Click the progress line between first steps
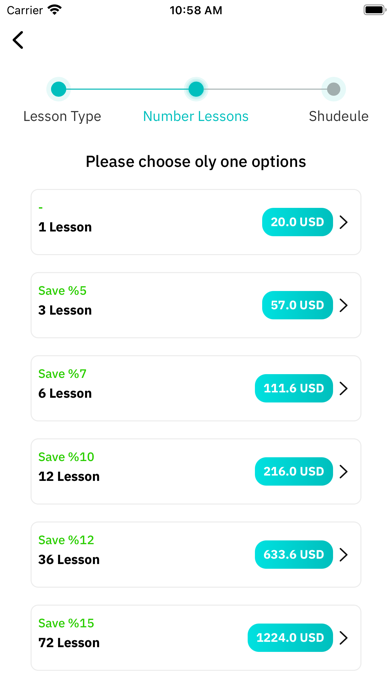The width and height of the screenshot is (392, 696). pos(127,89)
